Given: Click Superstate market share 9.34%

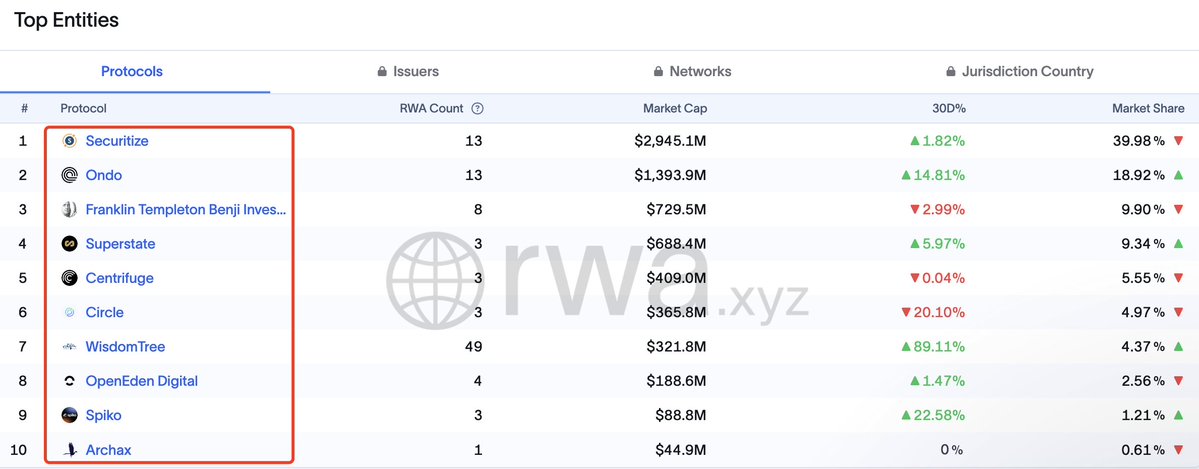Looking at the screenshot, I should 1144,244.
